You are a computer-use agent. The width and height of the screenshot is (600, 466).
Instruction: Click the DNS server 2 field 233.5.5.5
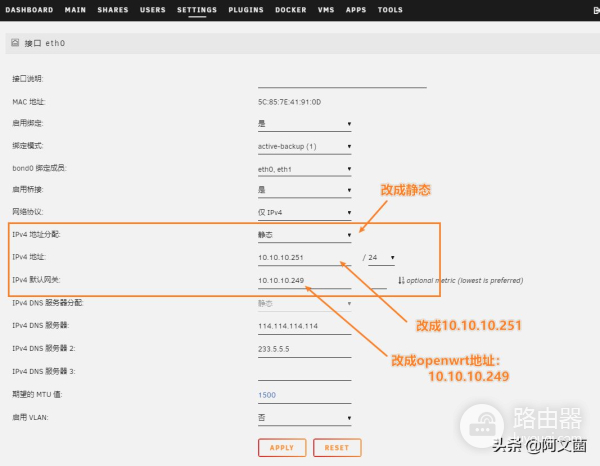(x=305, y=349)
